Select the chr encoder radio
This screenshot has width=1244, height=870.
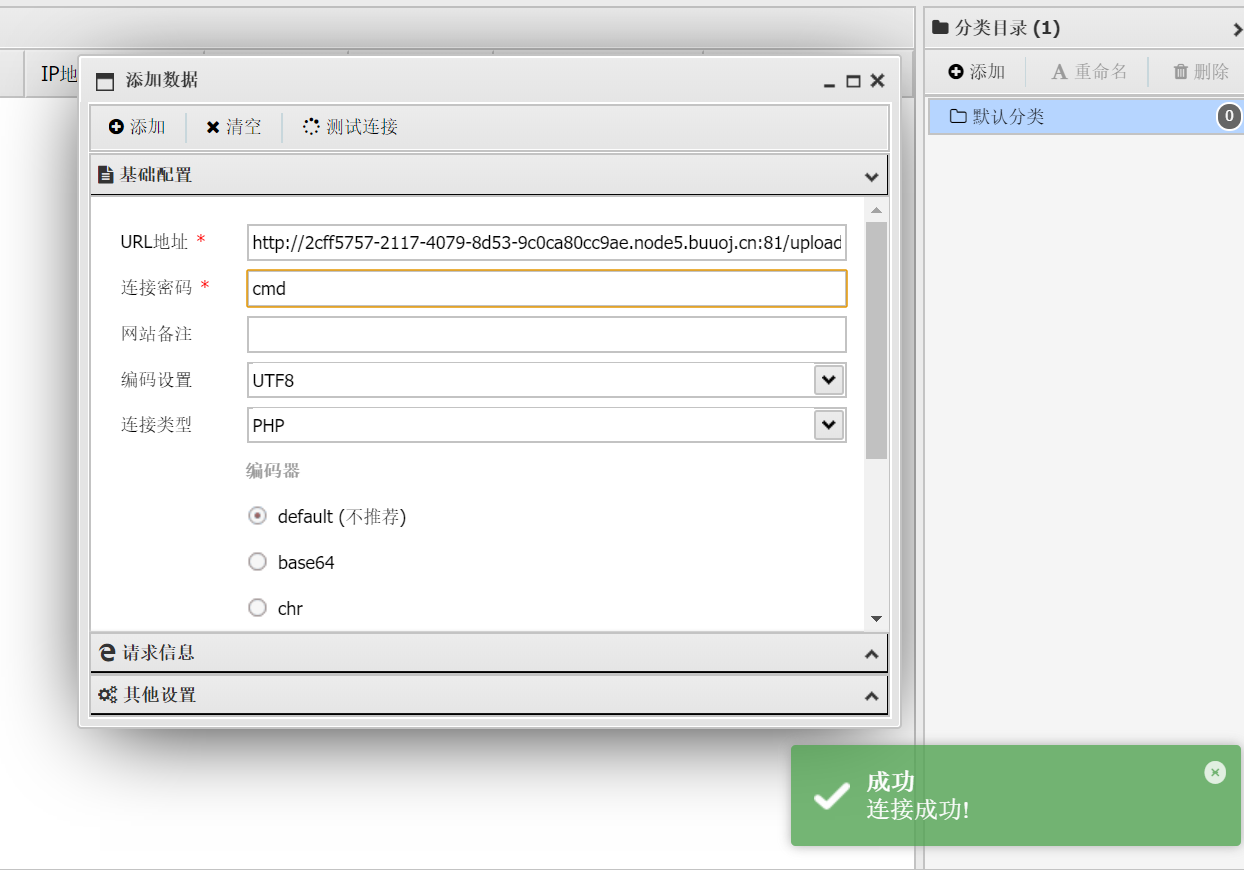point(257,608)
